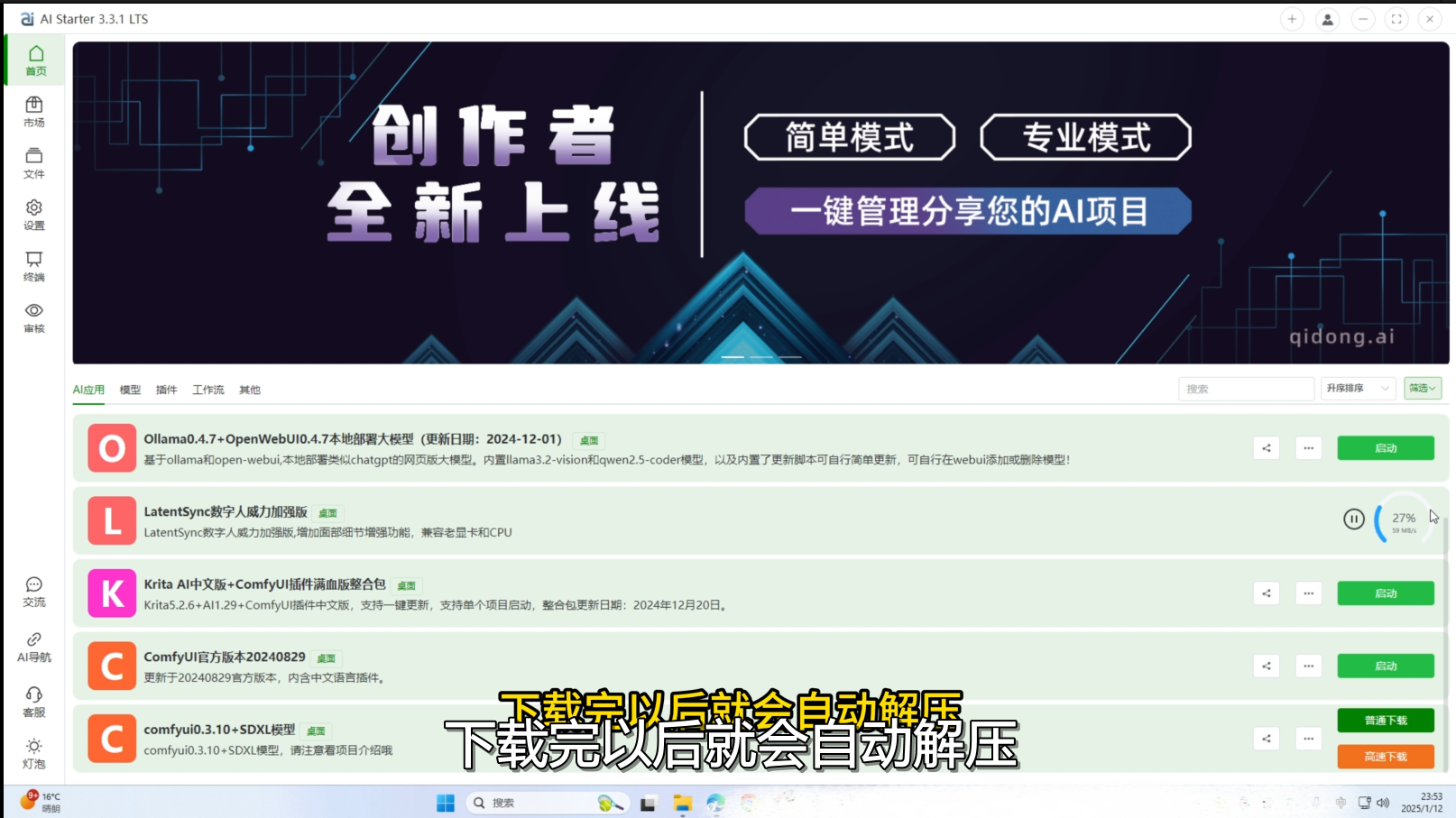Launch ComfyUI官方版本 with 启动 button

click(1386, 666)
